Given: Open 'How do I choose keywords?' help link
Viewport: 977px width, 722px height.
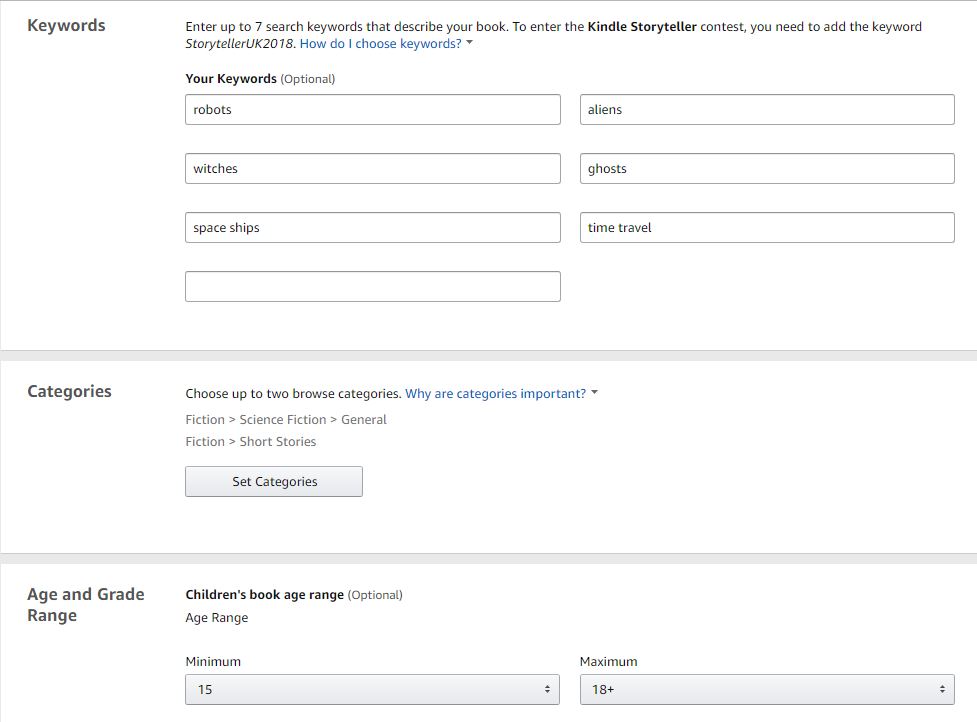Looking at the screenshot, I should tap(380, 44).
